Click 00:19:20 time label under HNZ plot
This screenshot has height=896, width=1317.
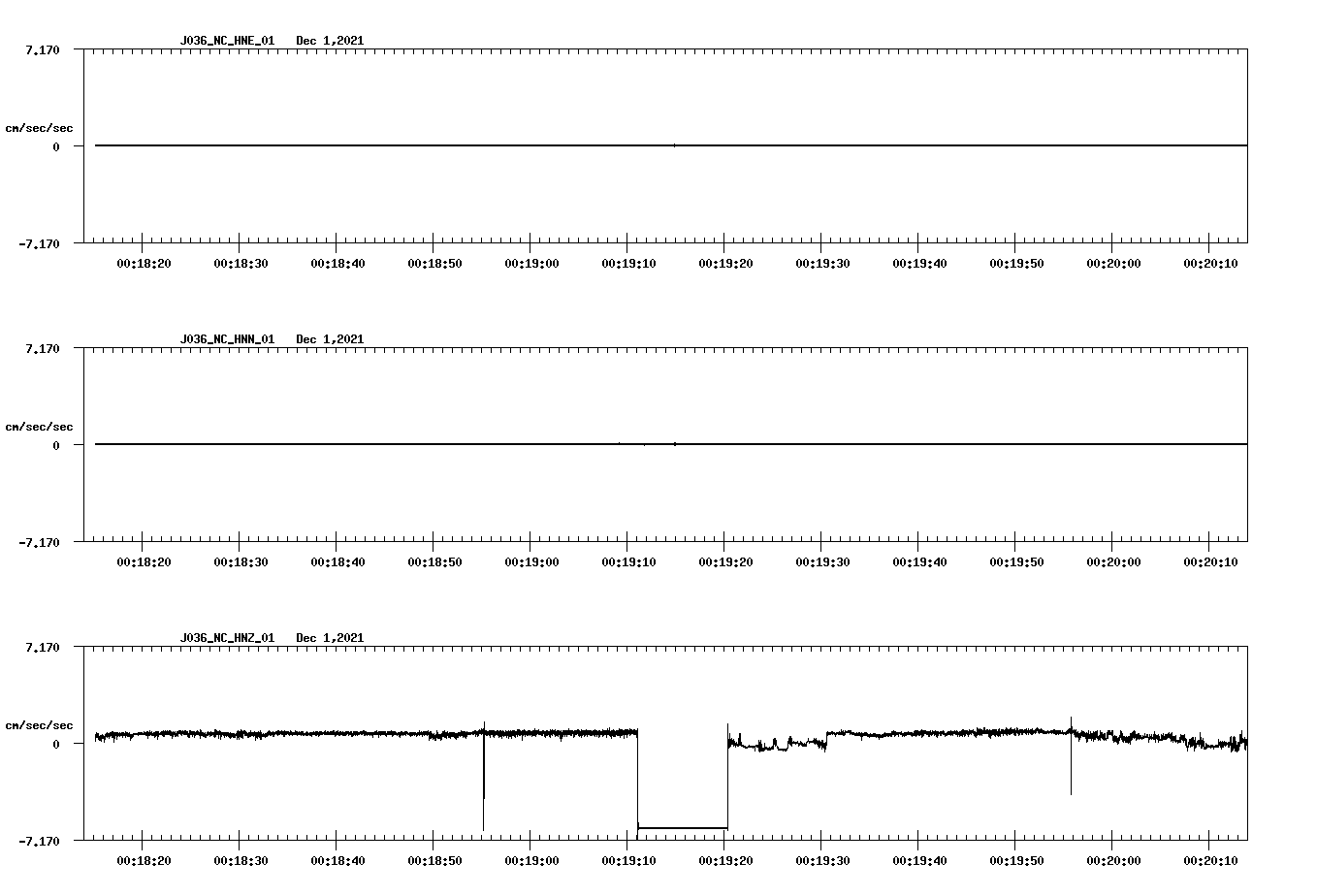tap(725, 861)
